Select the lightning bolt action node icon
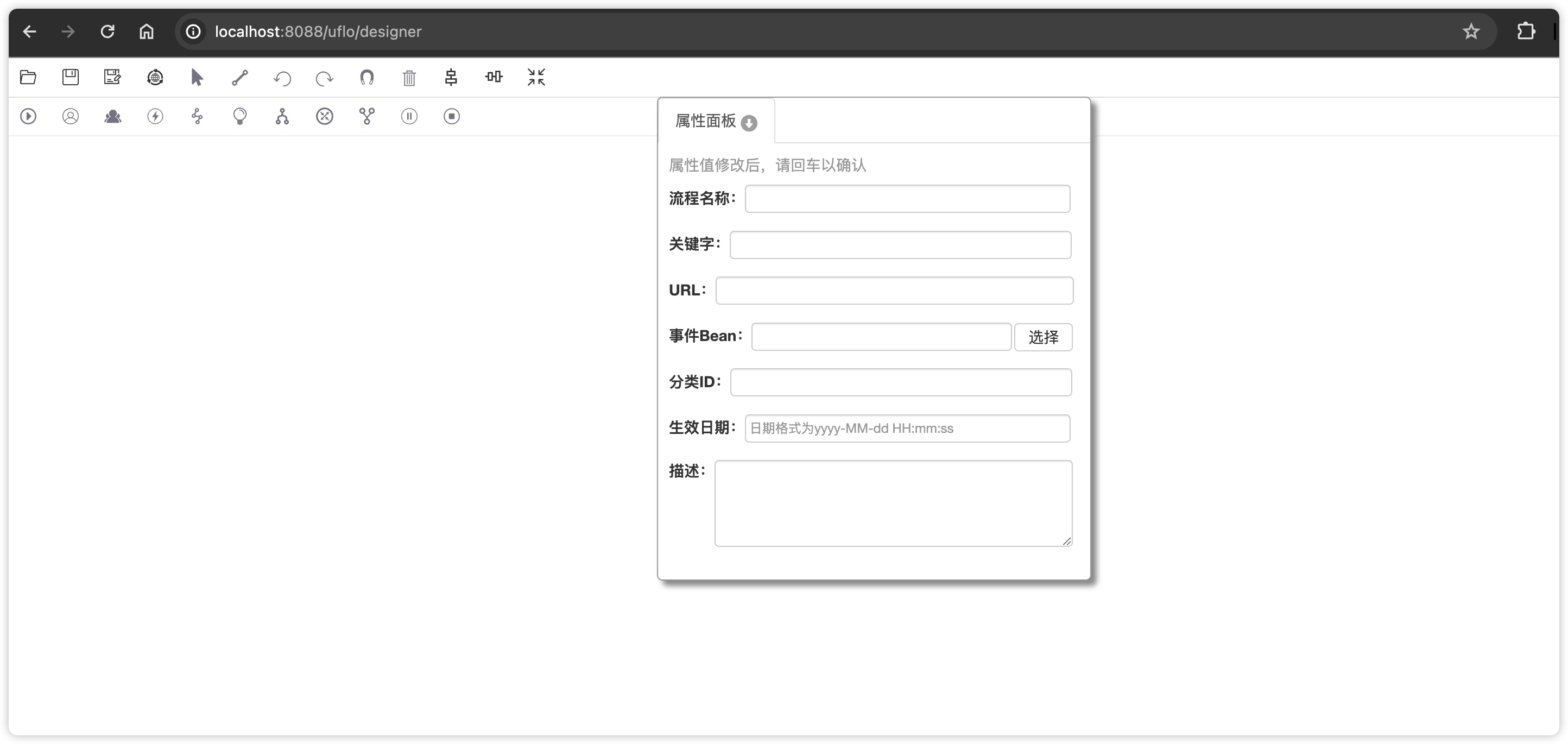 point(155,116)
